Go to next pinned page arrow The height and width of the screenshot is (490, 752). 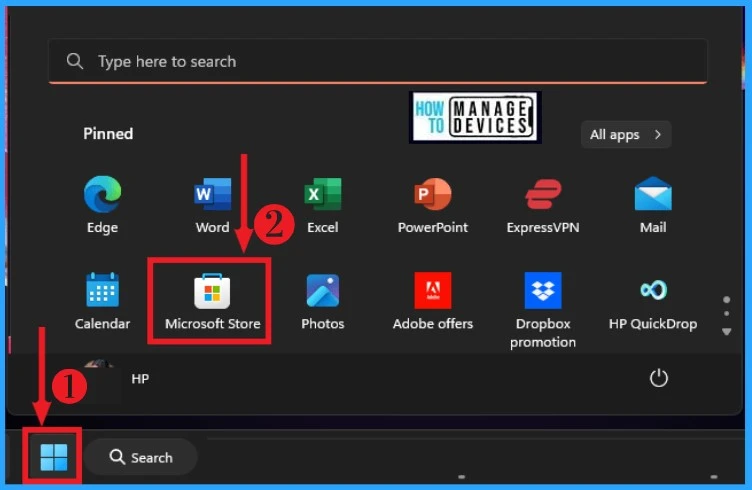727,332
